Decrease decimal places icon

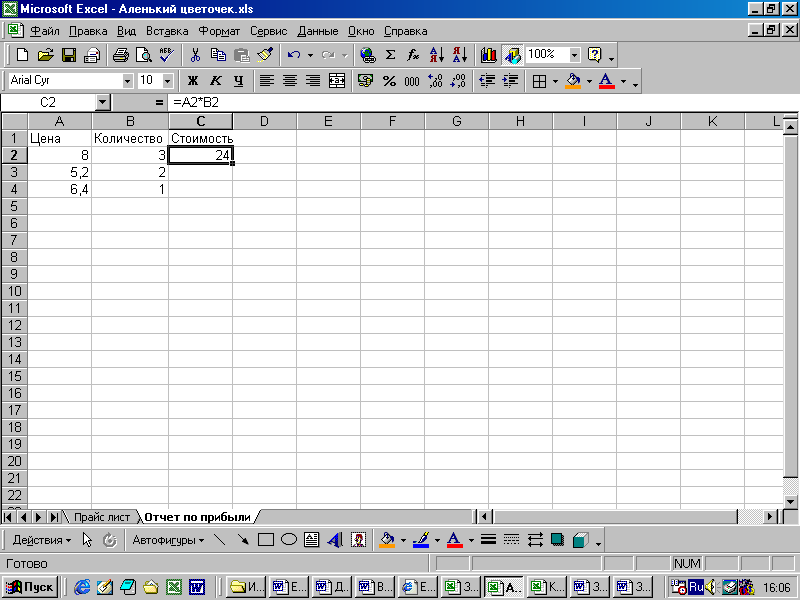(458, 81)
